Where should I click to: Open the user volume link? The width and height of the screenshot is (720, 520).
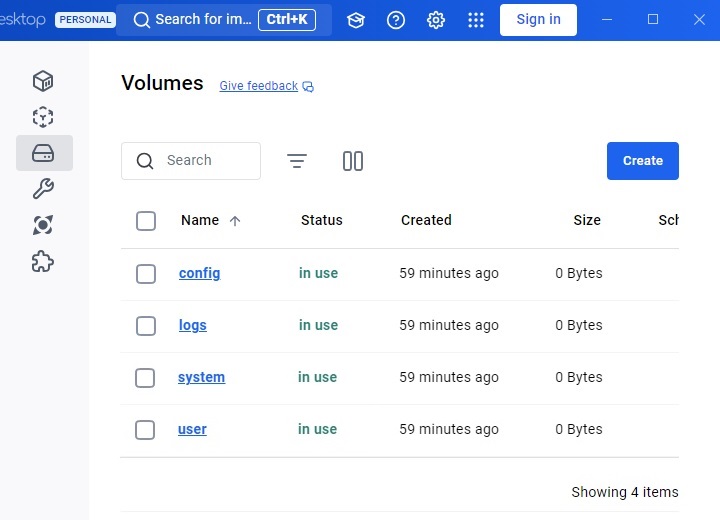click(x=192, y=429)
